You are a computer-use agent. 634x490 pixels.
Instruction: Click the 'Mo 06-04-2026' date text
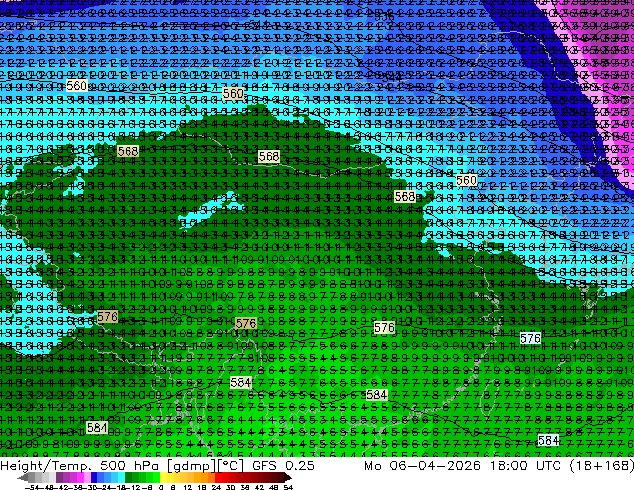pyautogui.click(x=423, y=466)
